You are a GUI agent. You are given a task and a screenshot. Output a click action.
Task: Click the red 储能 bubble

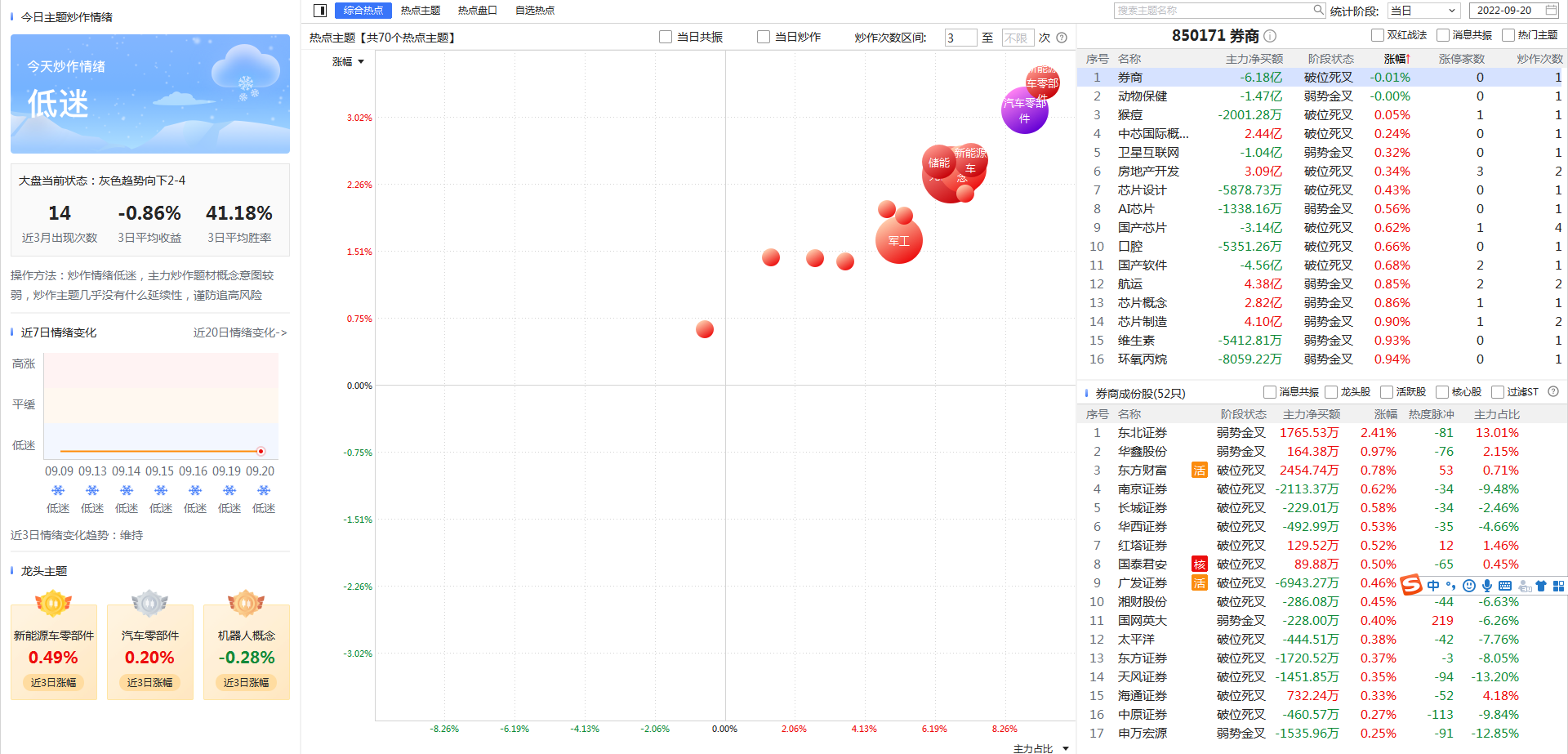pyautogui.click(x=939, y=163)
